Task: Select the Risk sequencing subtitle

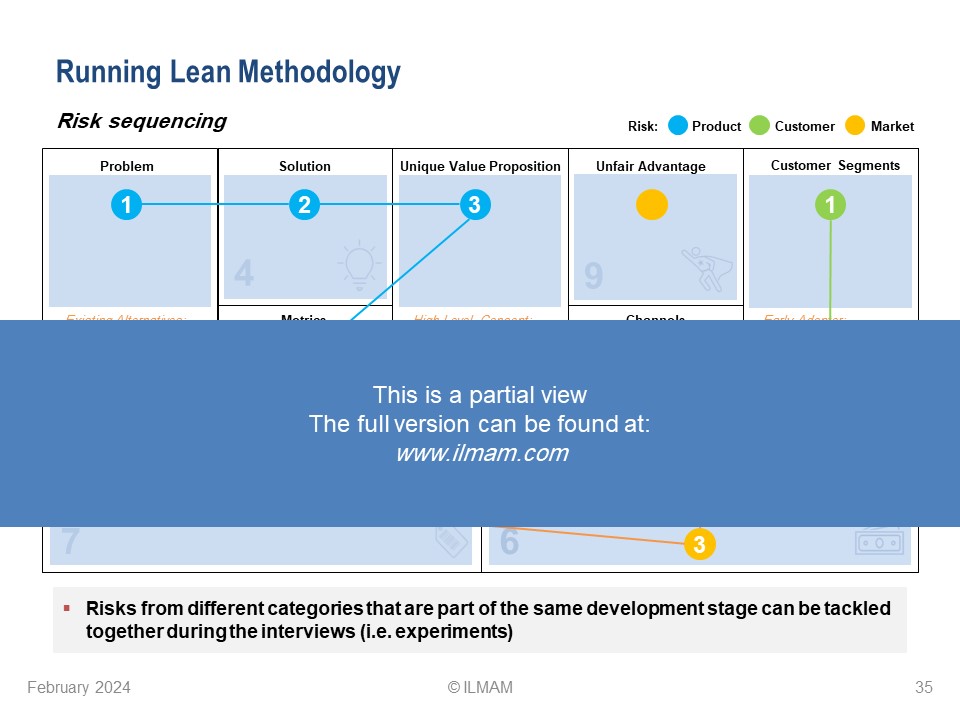Action: 142,121
